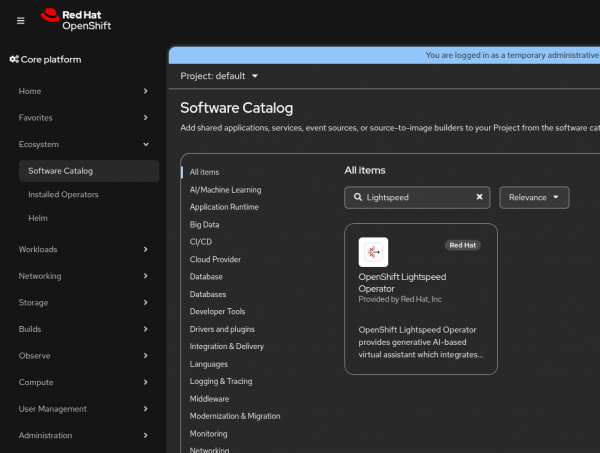Image resolution: width=600 pixels, height=453 pixels.
Task: Click the temporary administrative login banner
Action: [384, 55]
